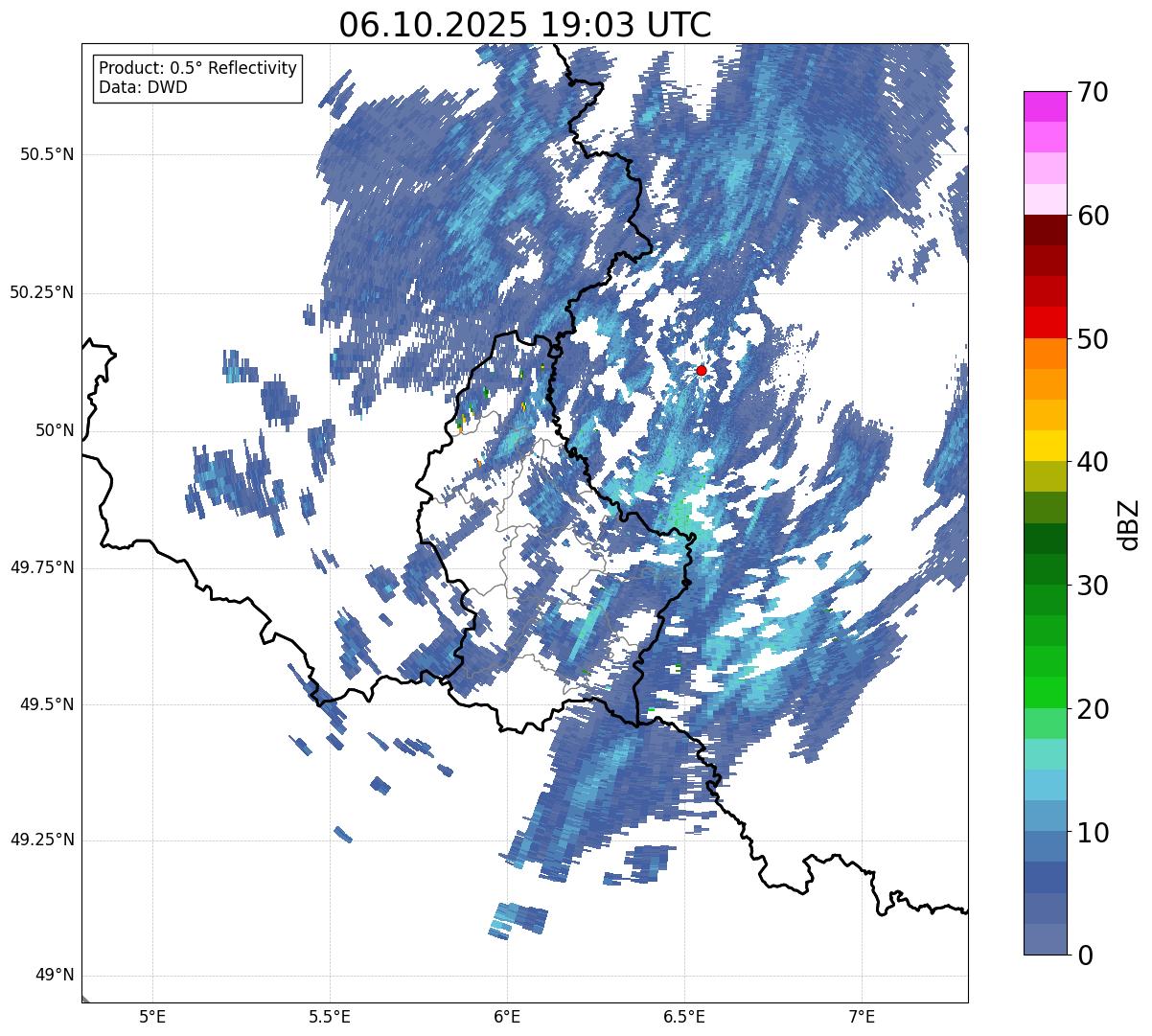The image size is (1152, 1036).
Task: Click the "Data: DWD" label
Action: coord(144,87)
